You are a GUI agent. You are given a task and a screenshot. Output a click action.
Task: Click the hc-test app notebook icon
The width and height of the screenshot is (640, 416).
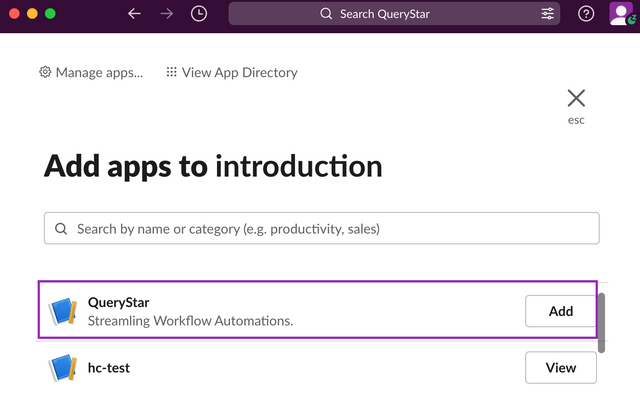point(63,368)
